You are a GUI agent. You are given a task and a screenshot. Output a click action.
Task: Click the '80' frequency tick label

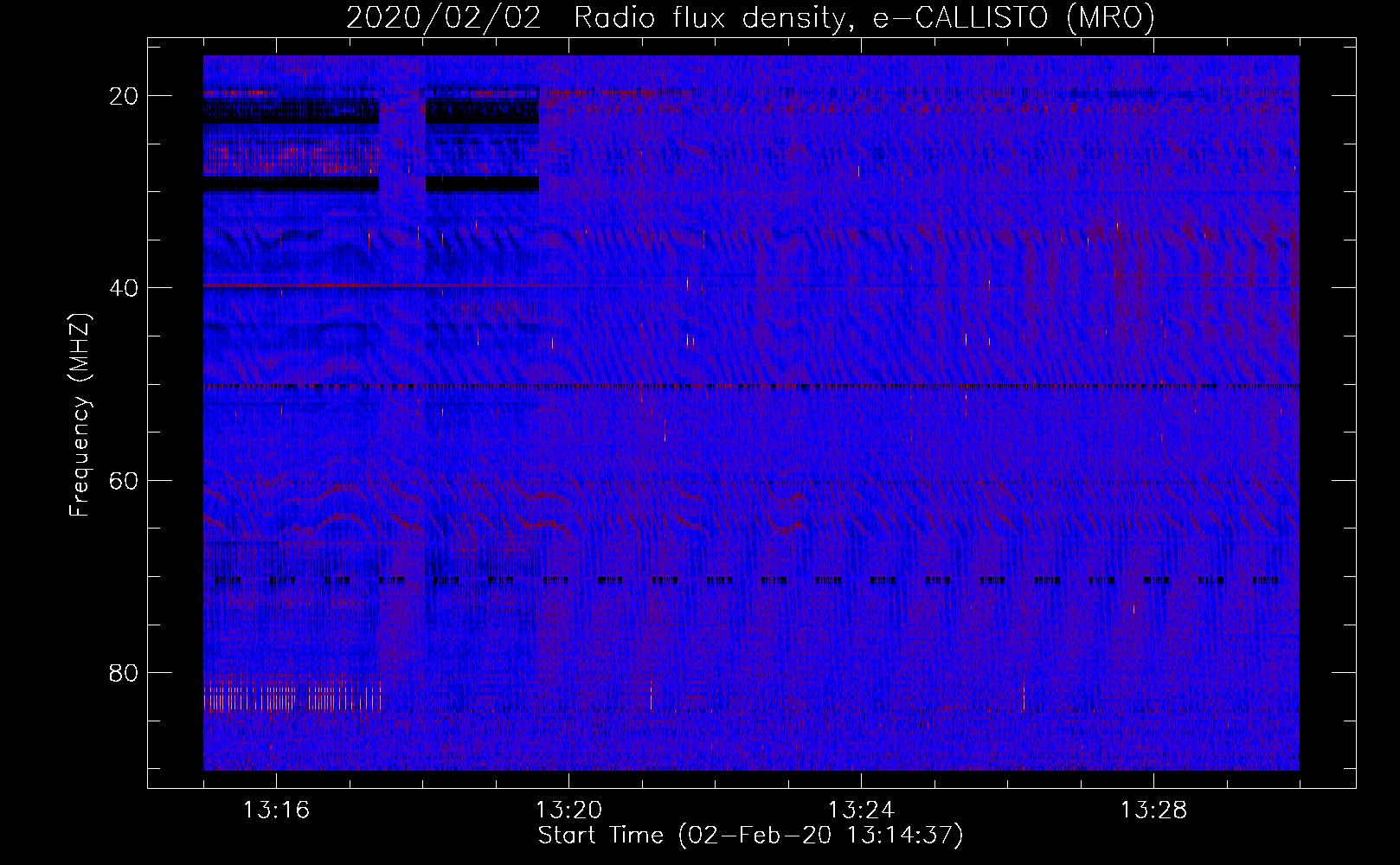pos(124,673)
